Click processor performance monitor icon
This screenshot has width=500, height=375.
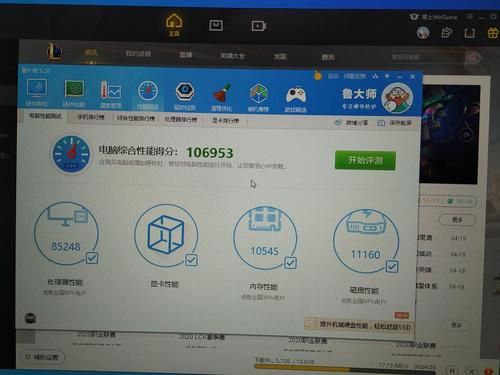(68, 215)
